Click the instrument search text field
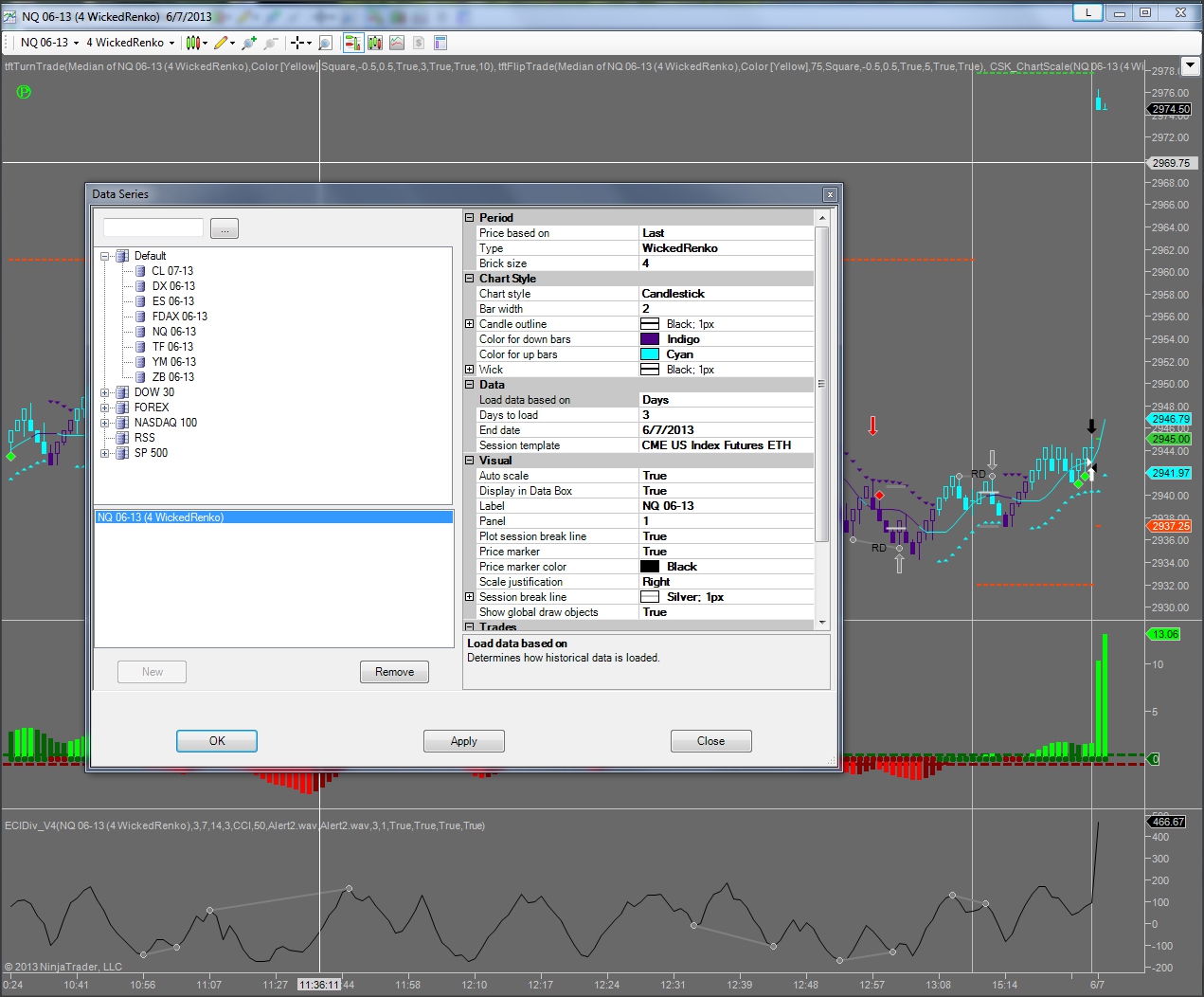The height and width of the screenshot is (997, 1204). point(153,228)
